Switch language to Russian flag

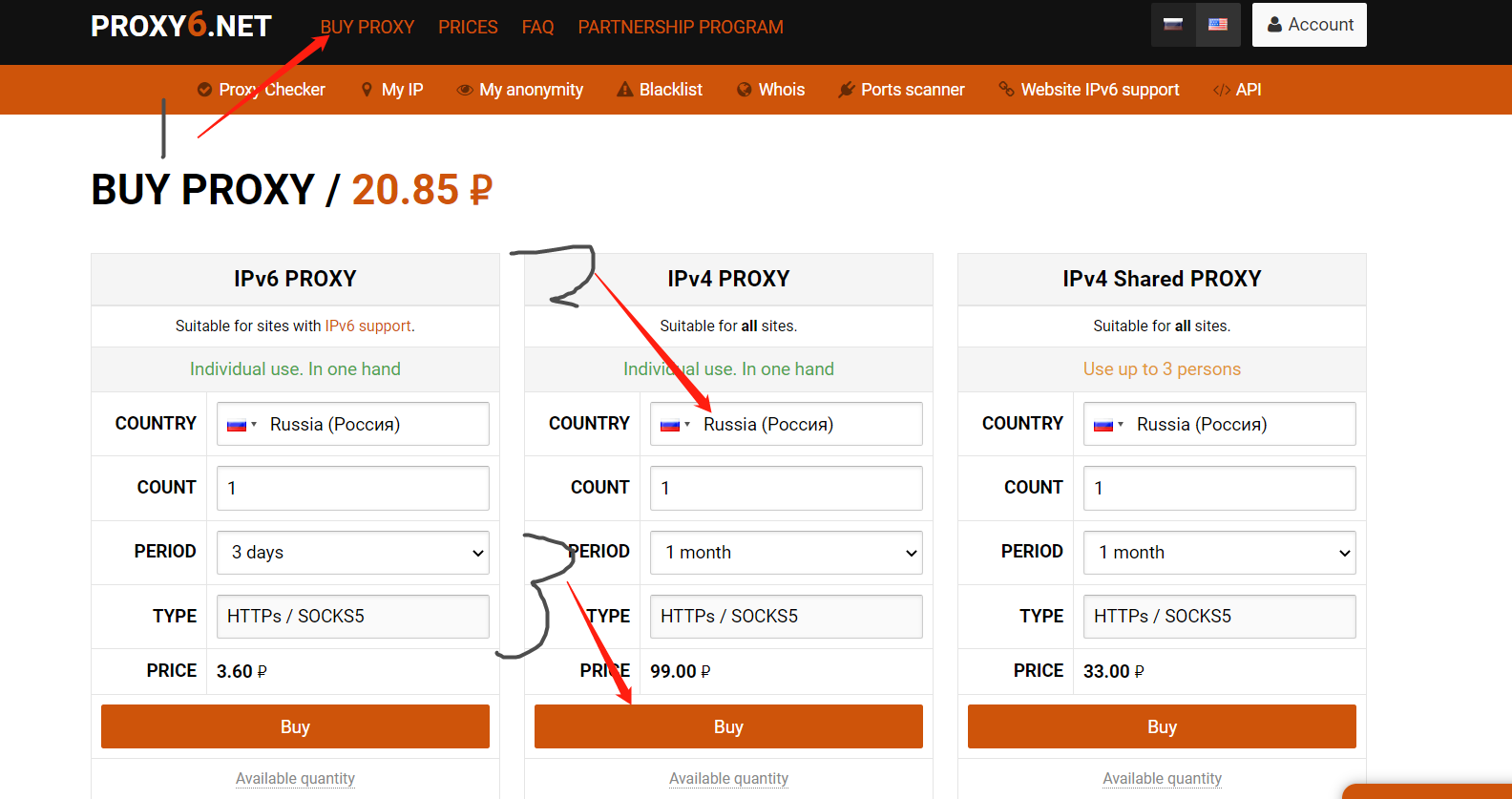[1173, 25]
